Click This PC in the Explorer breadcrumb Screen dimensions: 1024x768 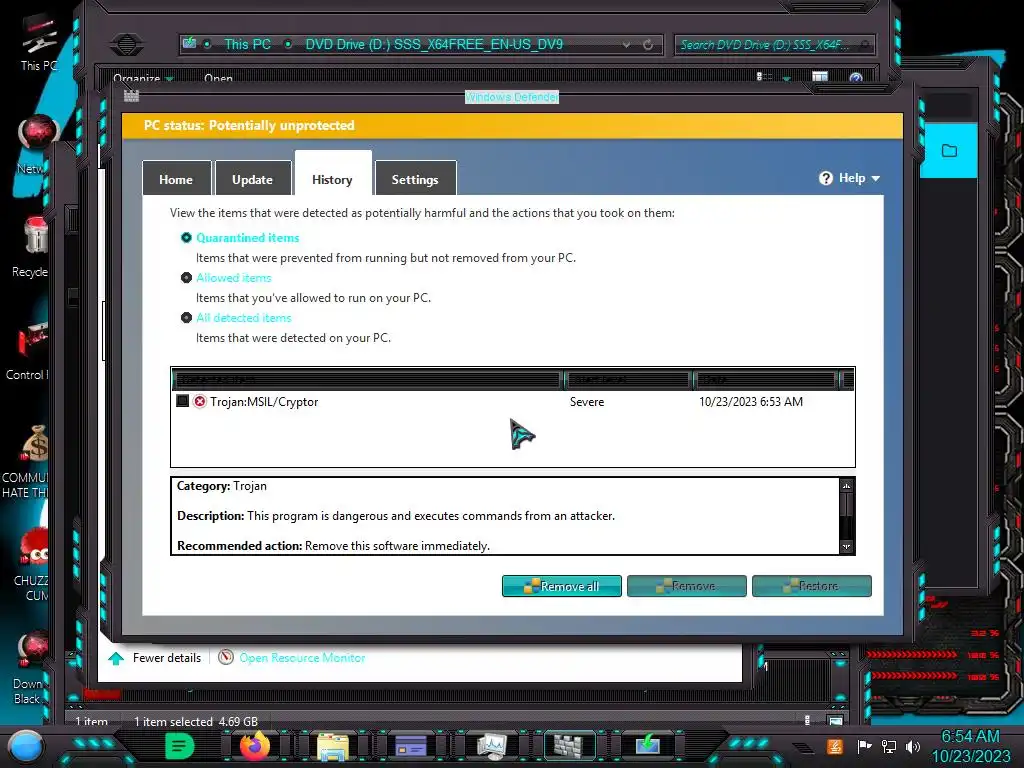coord(248,44)
